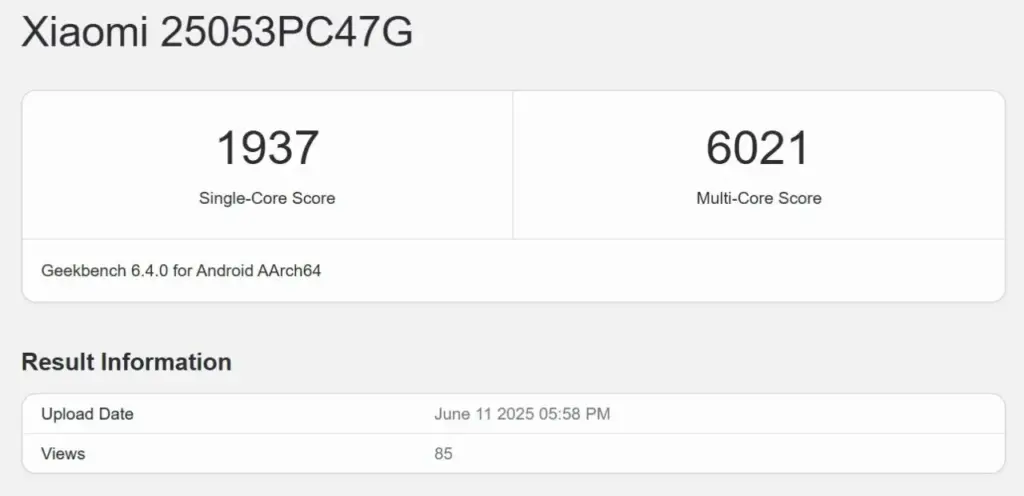
Task: Click the 1937 score value
Action: point(267,148)
